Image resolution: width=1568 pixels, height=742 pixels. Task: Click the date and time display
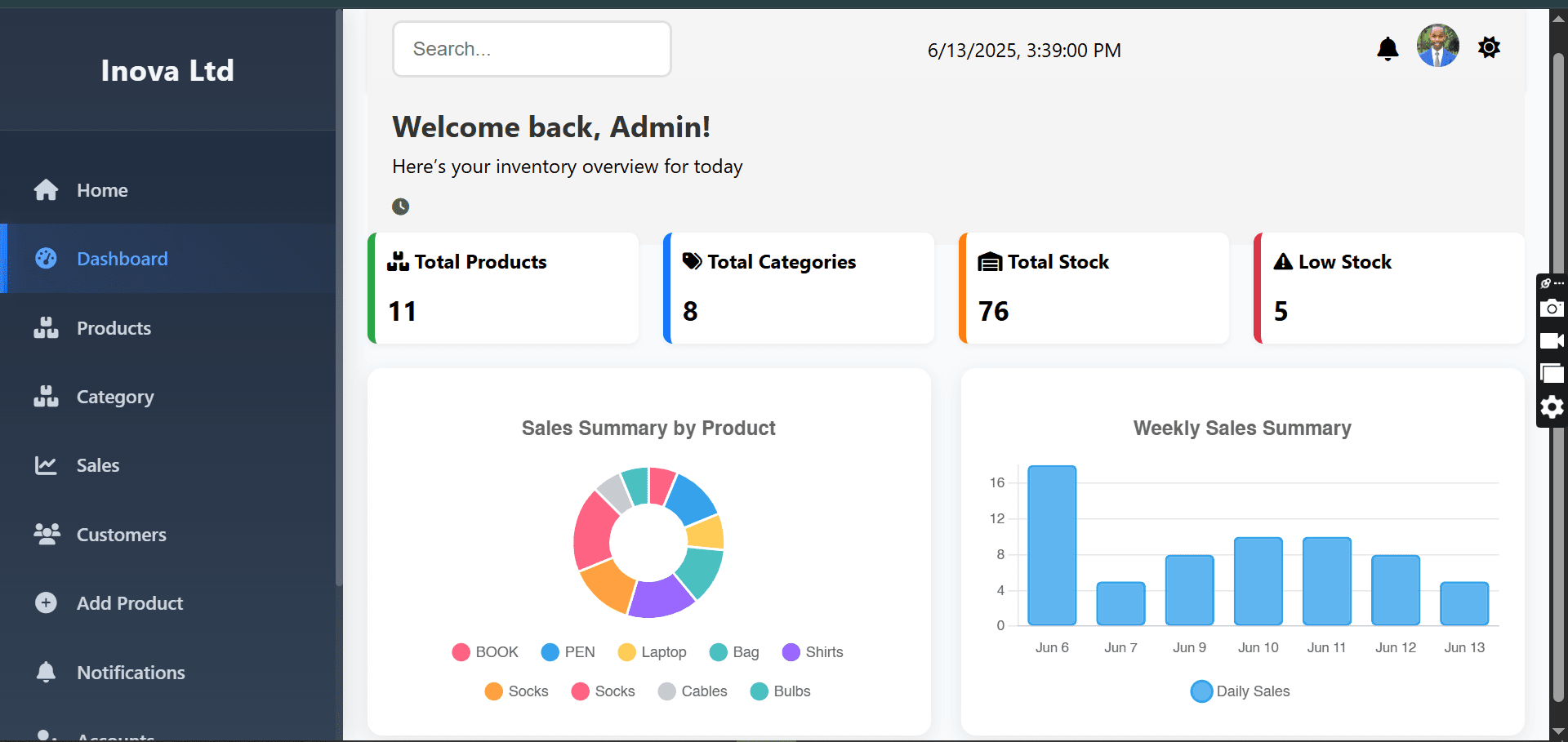[1024, 51]
